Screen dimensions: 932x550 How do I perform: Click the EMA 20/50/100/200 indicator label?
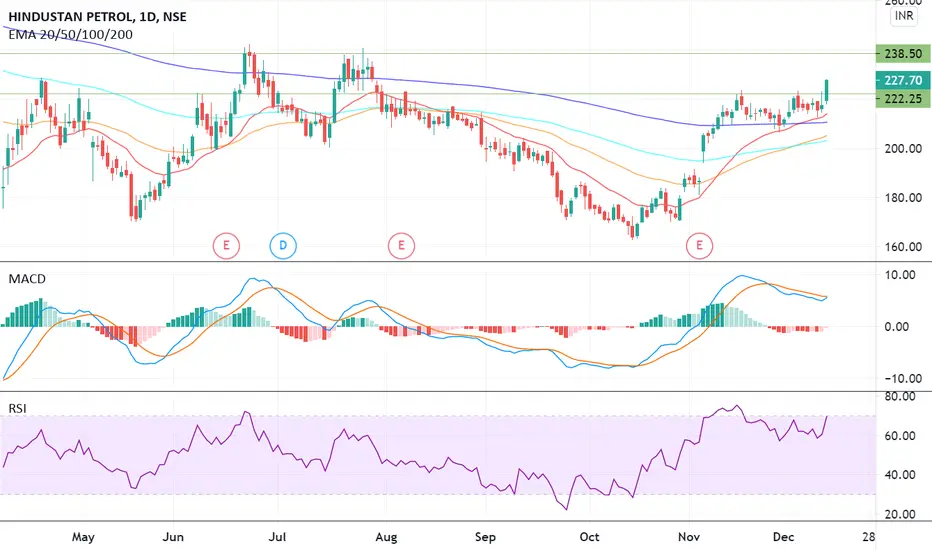pyautogui.click(x=71, y=34)
